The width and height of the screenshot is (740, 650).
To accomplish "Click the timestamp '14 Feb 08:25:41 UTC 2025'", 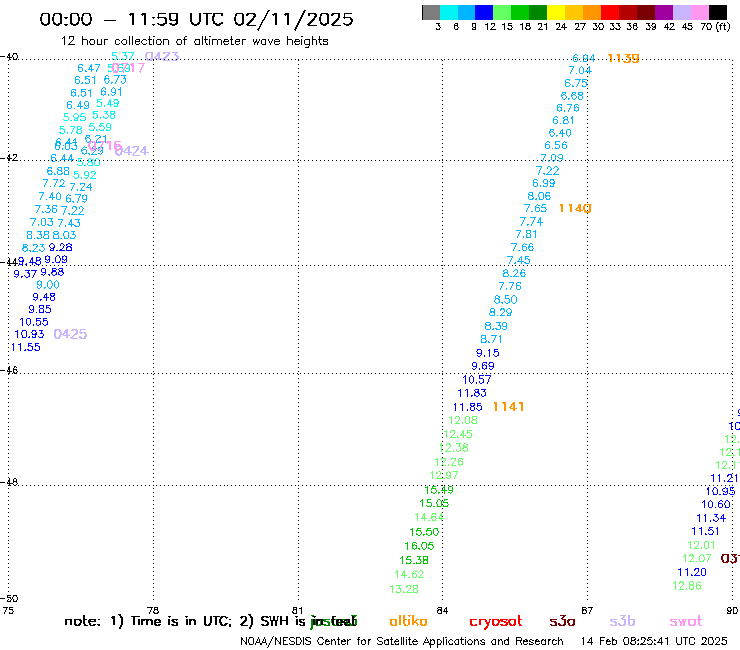I will click(x=654, y=642).
